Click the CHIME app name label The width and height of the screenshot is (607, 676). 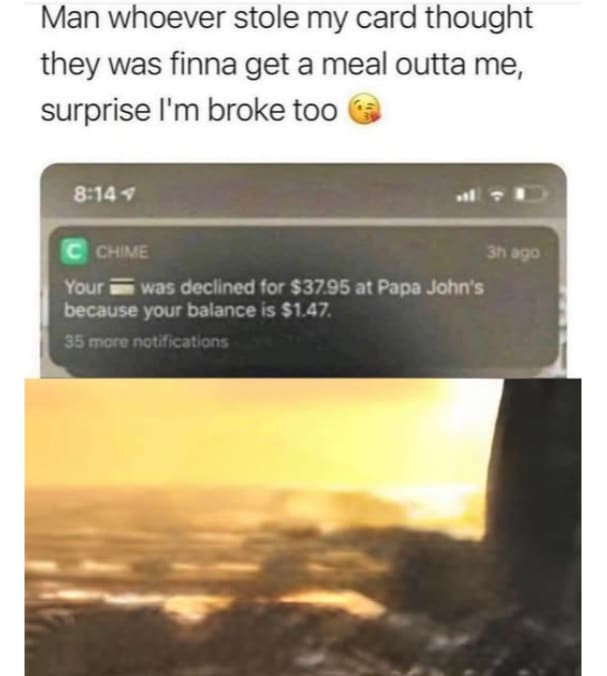122,252
